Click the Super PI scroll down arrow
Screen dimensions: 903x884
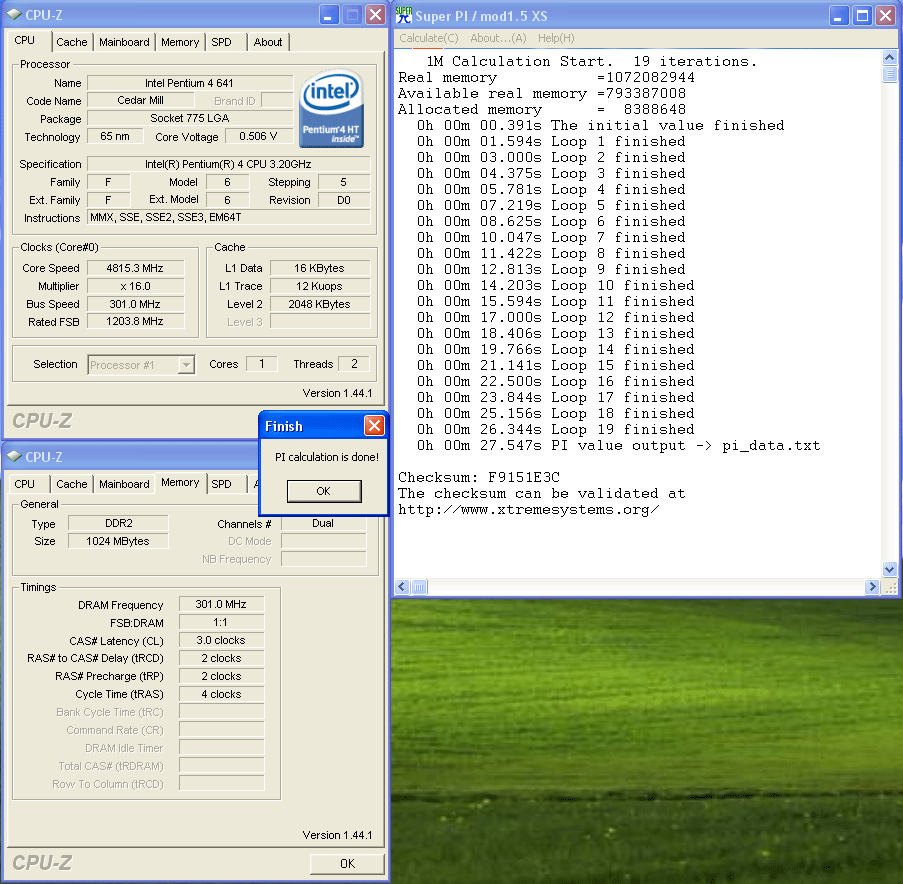point(889,569)
